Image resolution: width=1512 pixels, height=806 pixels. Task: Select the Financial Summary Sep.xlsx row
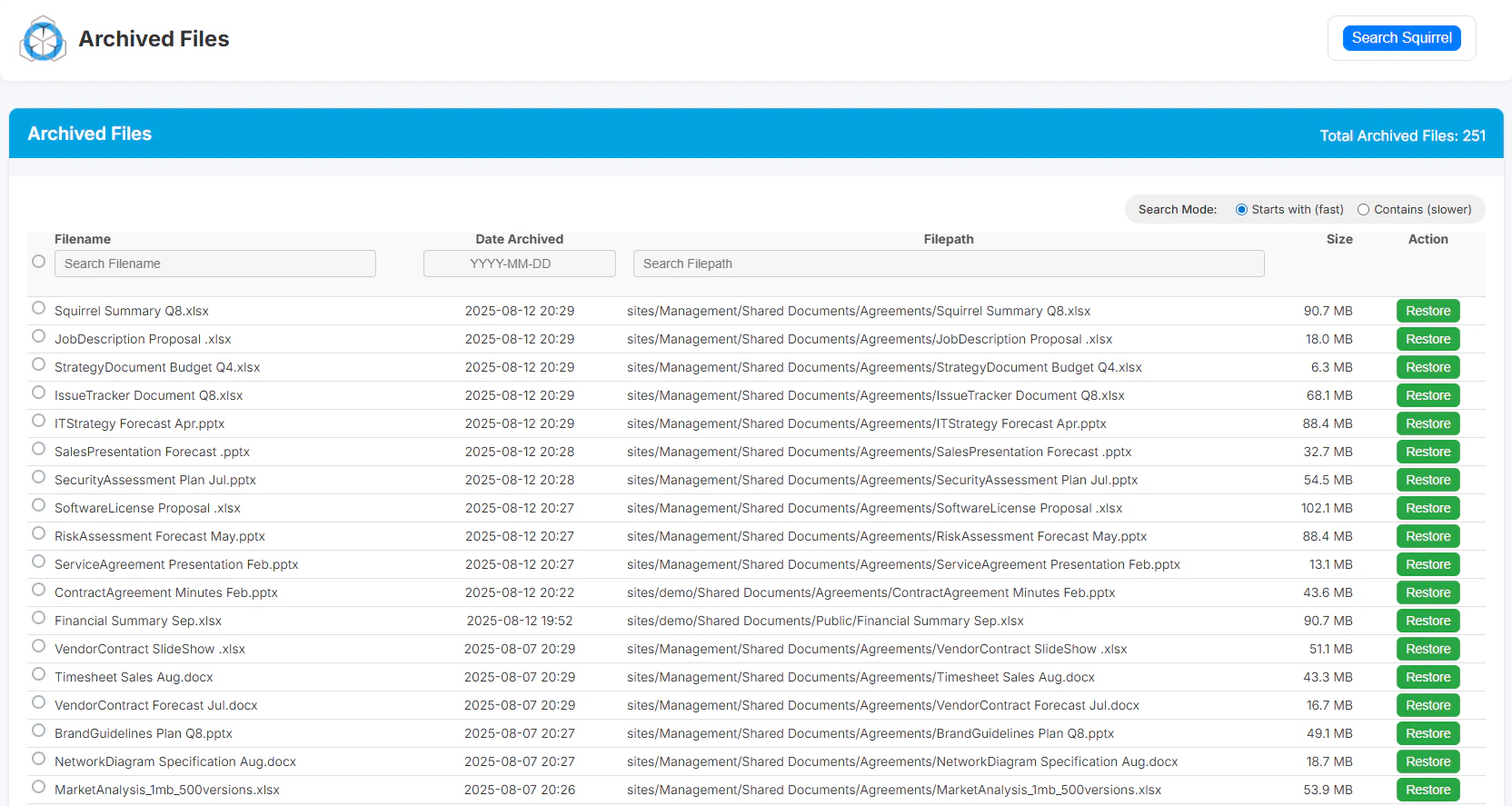click(38, 618)
